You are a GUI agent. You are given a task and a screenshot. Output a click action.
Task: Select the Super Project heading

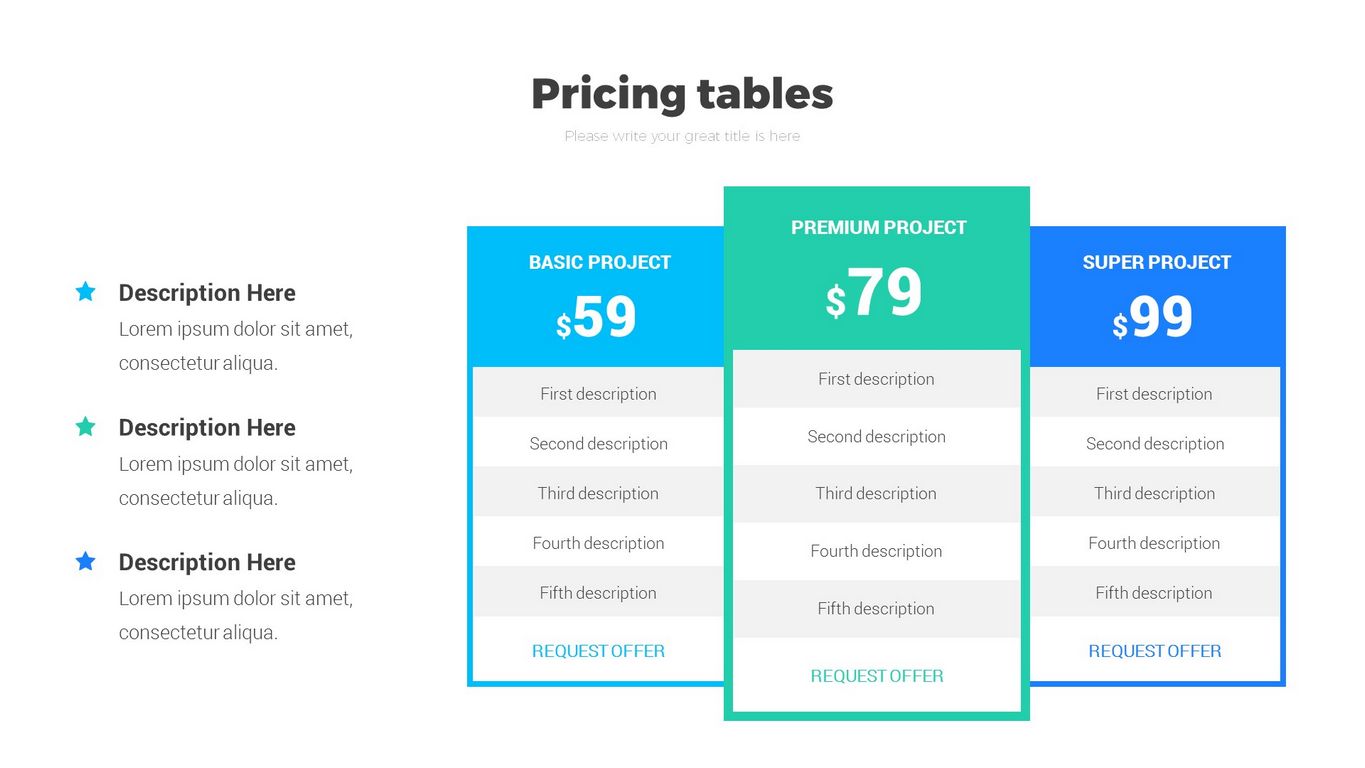1157,262
